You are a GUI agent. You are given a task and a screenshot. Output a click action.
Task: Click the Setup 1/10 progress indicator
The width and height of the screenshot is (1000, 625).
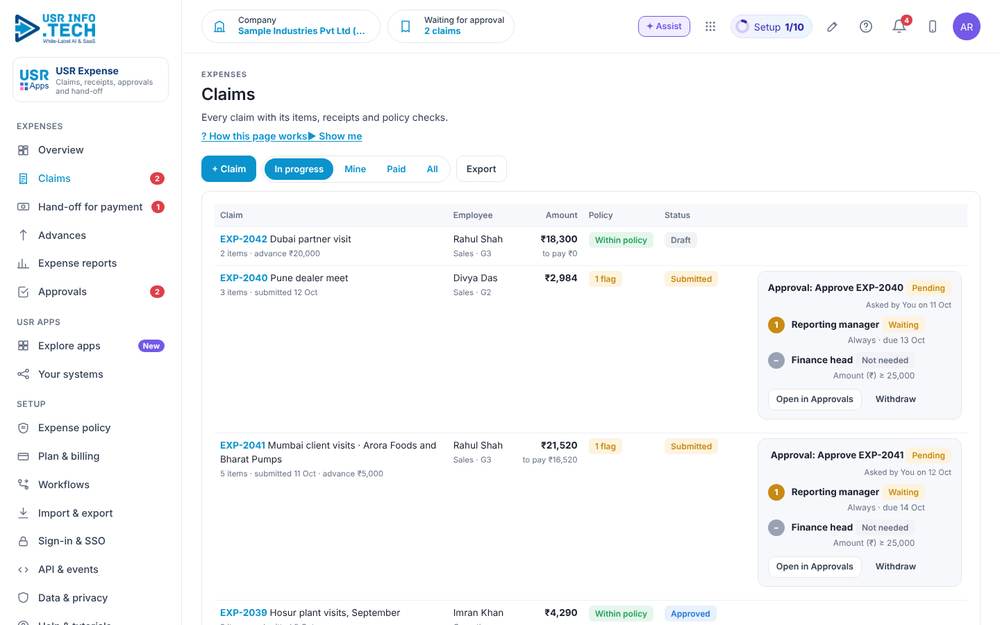(x=771, y=27)
